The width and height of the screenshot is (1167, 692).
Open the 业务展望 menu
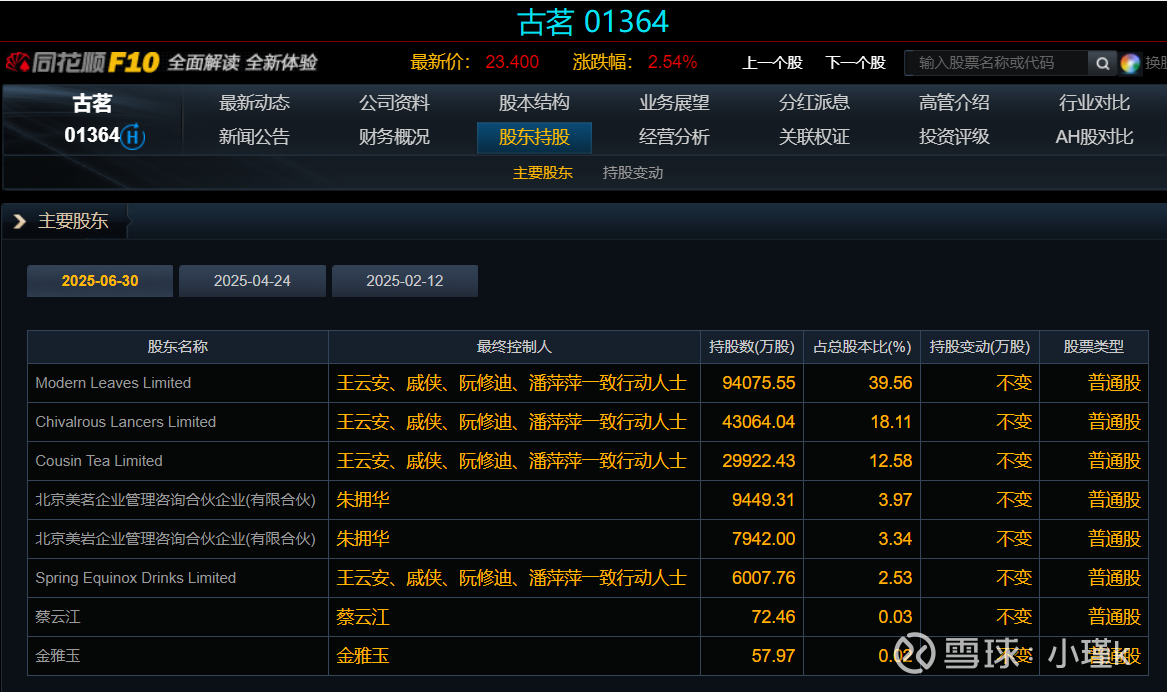pos(674,103)
